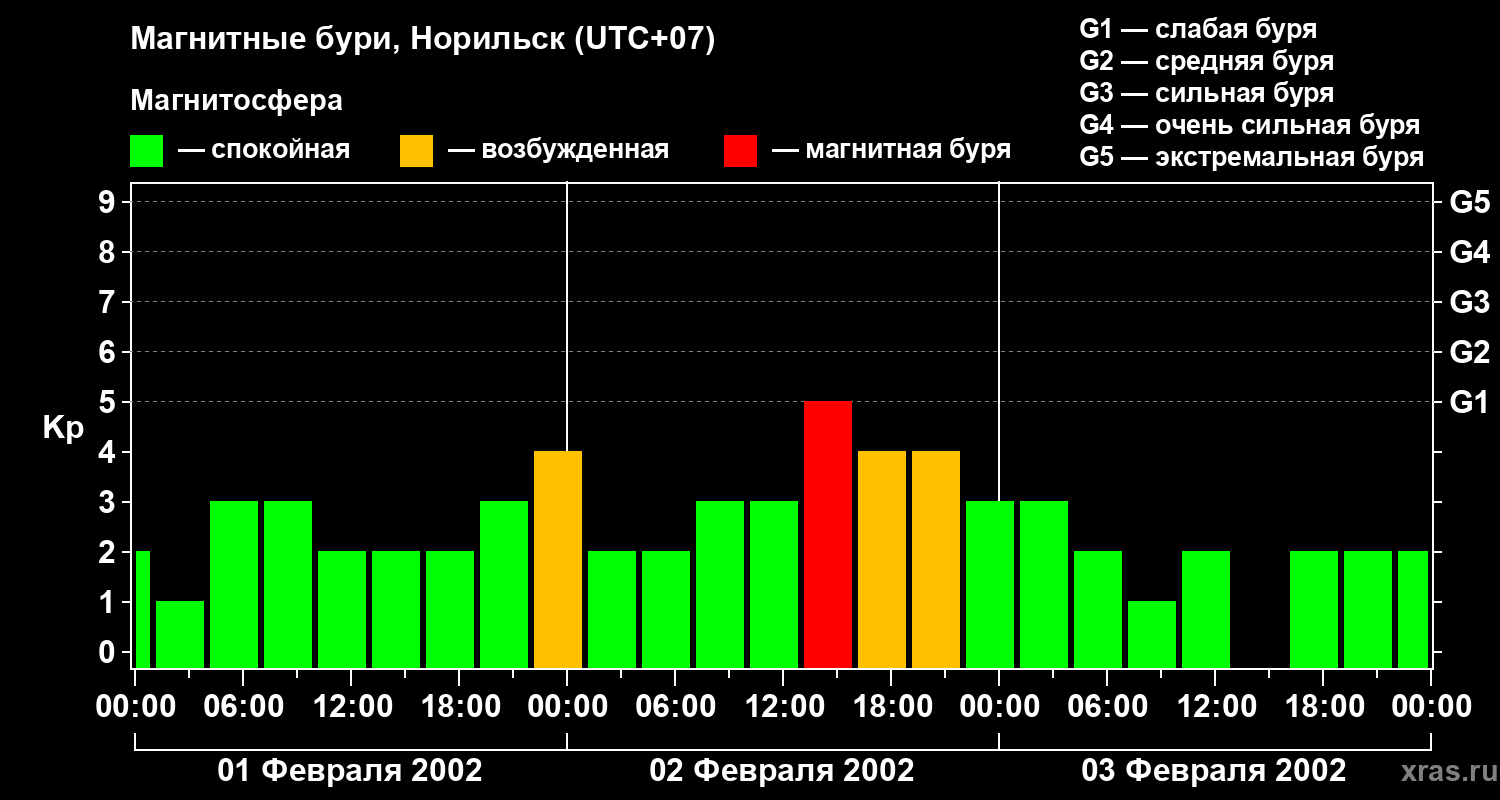1500x800 pixels.
Task: Click the G3 label on the right-hand scale
Action: click(x=1470, y=302)
